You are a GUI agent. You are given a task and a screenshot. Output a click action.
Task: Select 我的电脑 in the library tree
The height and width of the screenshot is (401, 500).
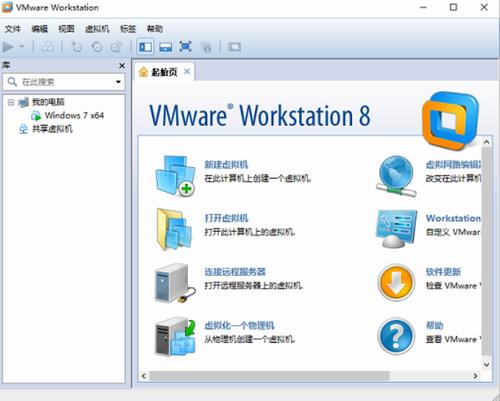tap(48, 102)
